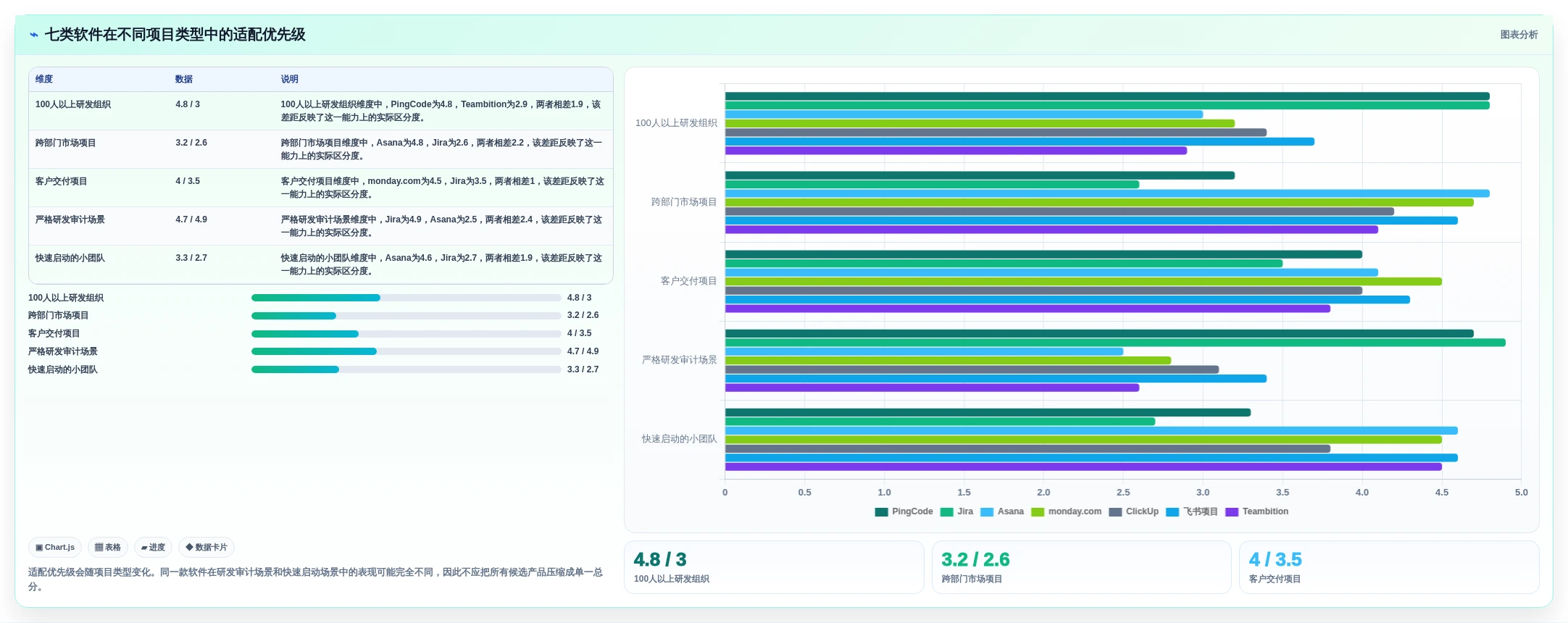Click the progress bar for 严格研发审计场景
The image size is (1568, 623).
click(406, 351)
